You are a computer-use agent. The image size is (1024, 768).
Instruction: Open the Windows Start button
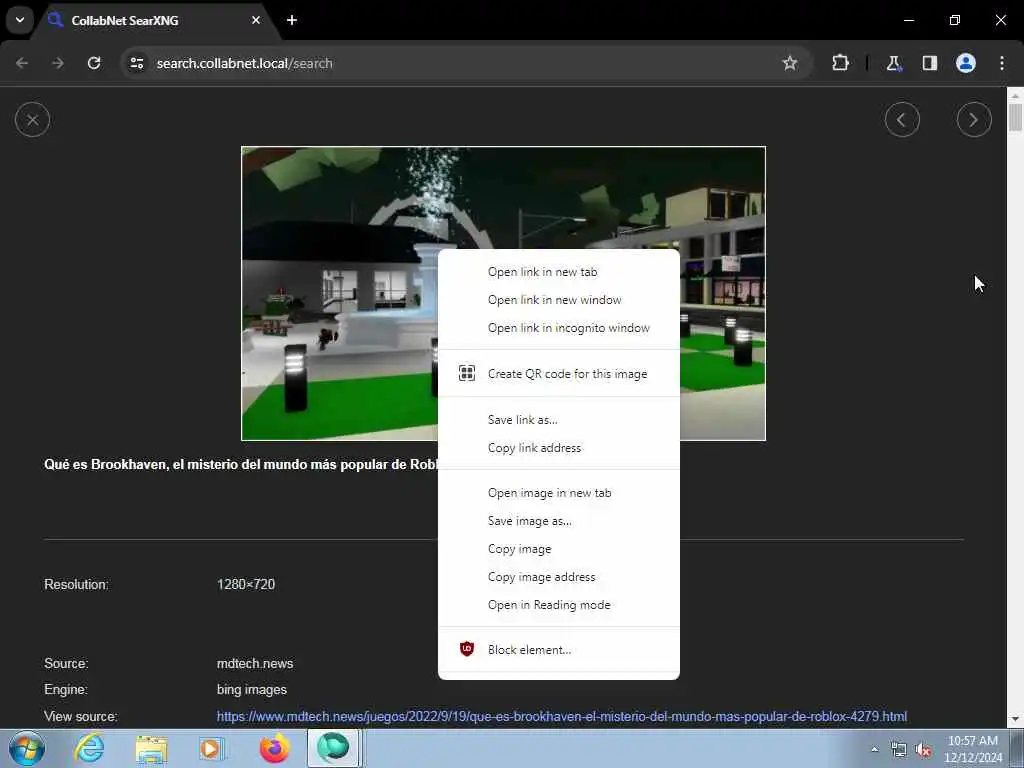[27, 748]
